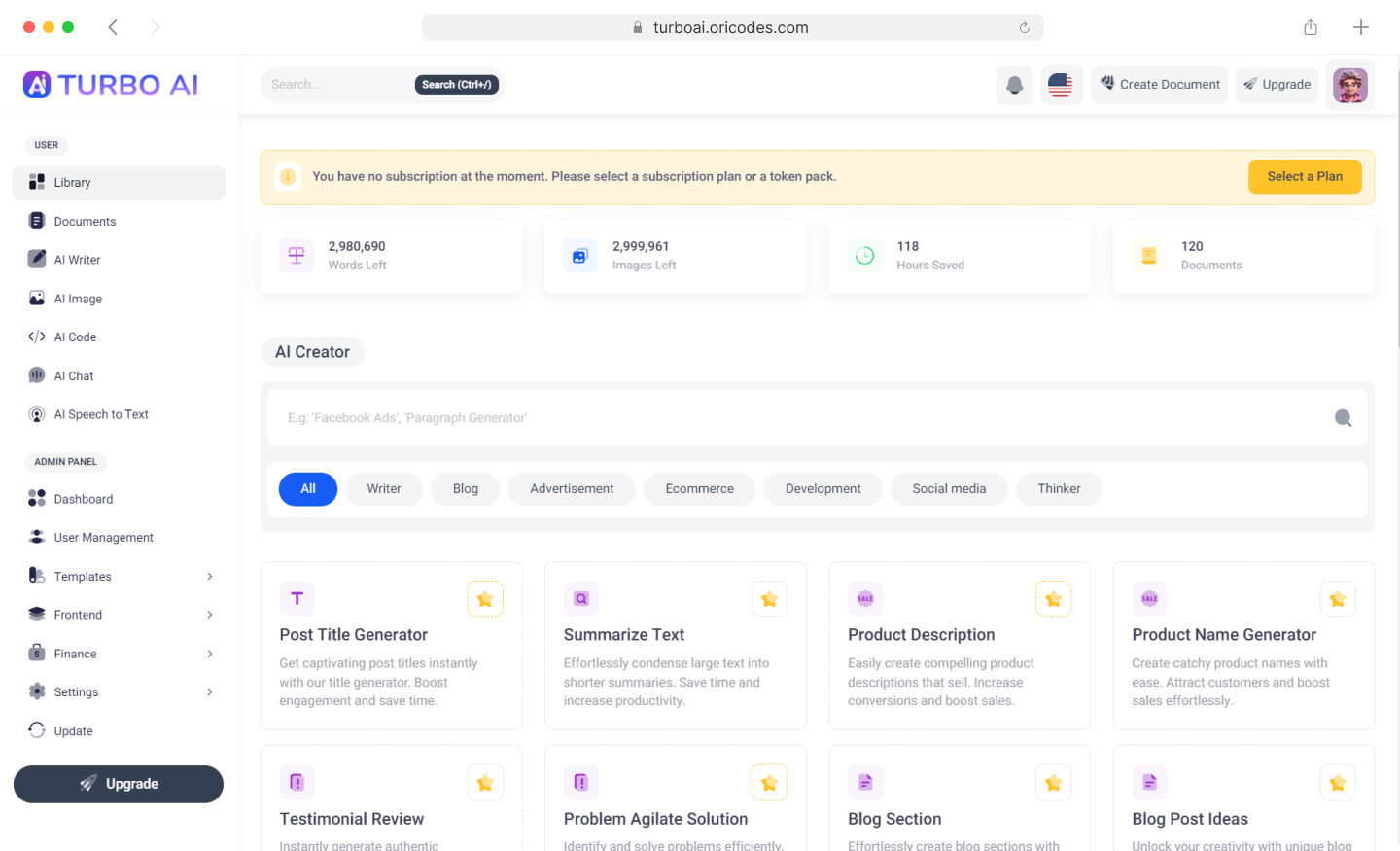1400x851 pixels.
Task: Click the browser share icon
Action: click(1311, 27)
